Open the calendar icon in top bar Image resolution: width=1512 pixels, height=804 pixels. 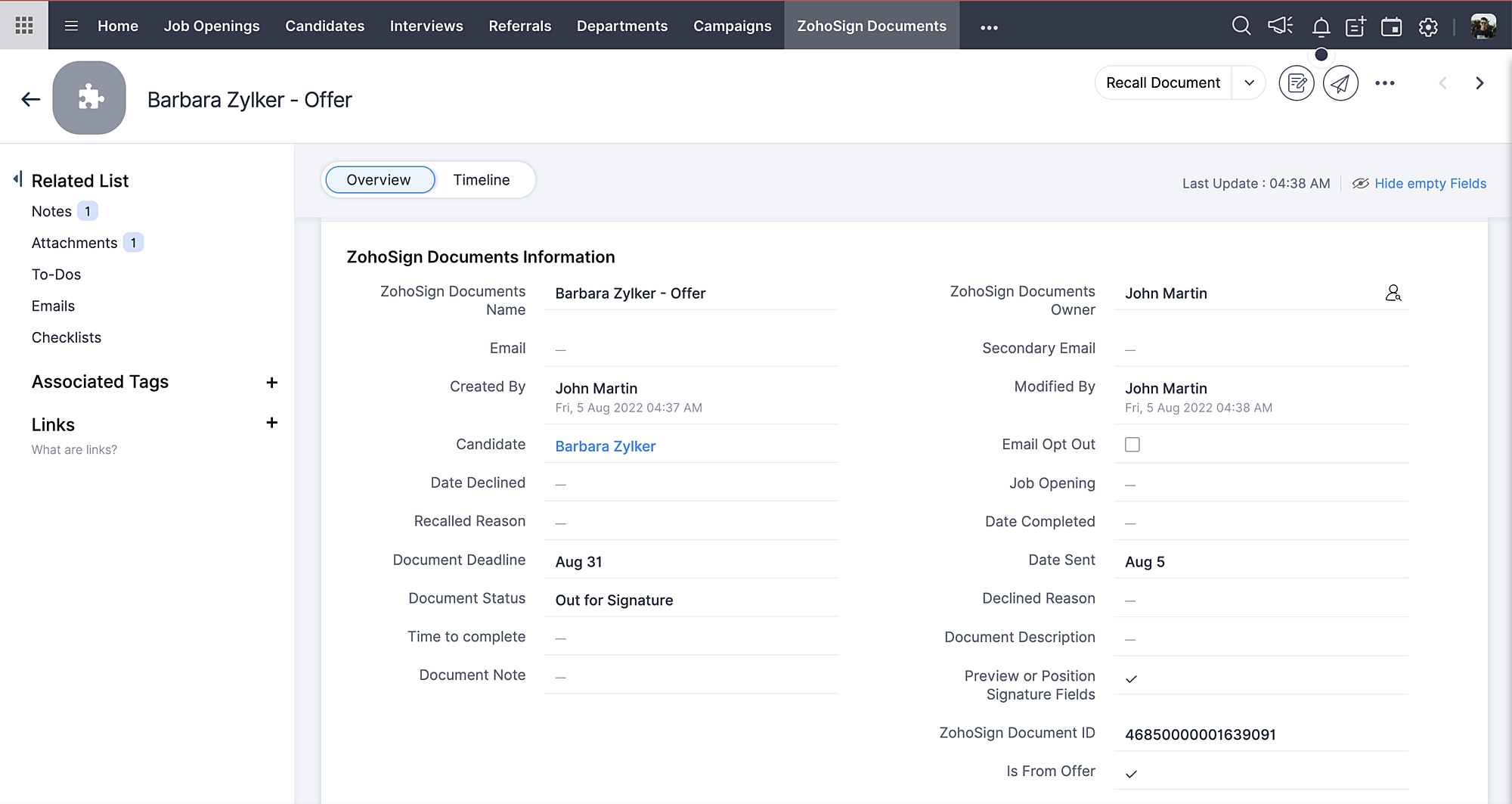(1391, 27)
